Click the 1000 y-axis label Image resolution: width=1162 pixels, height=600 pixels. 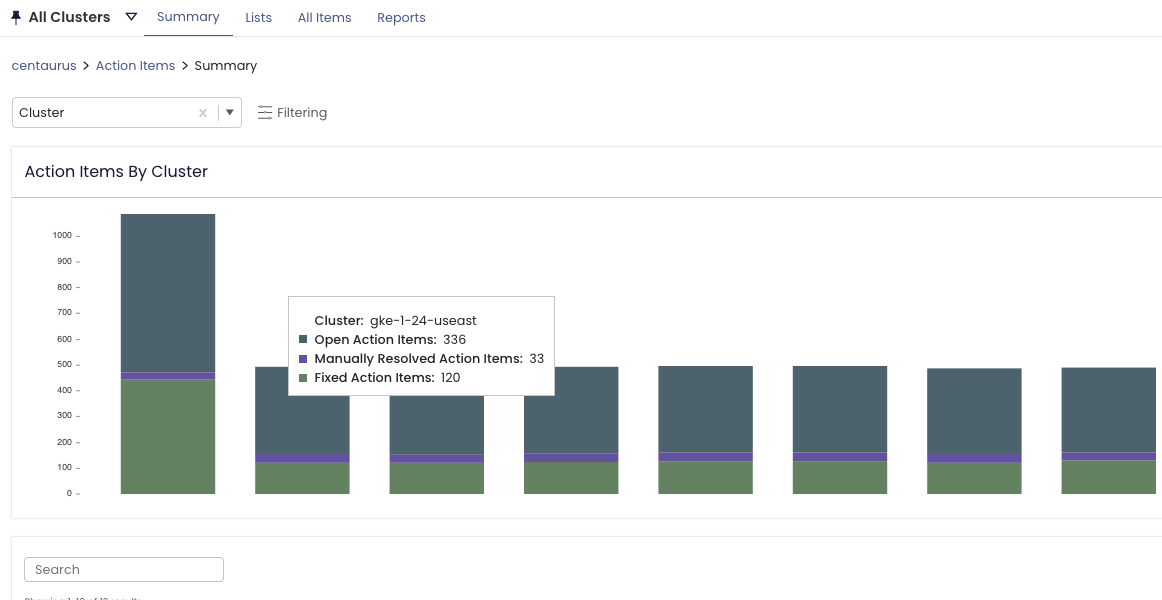click(x=62, y=236)
